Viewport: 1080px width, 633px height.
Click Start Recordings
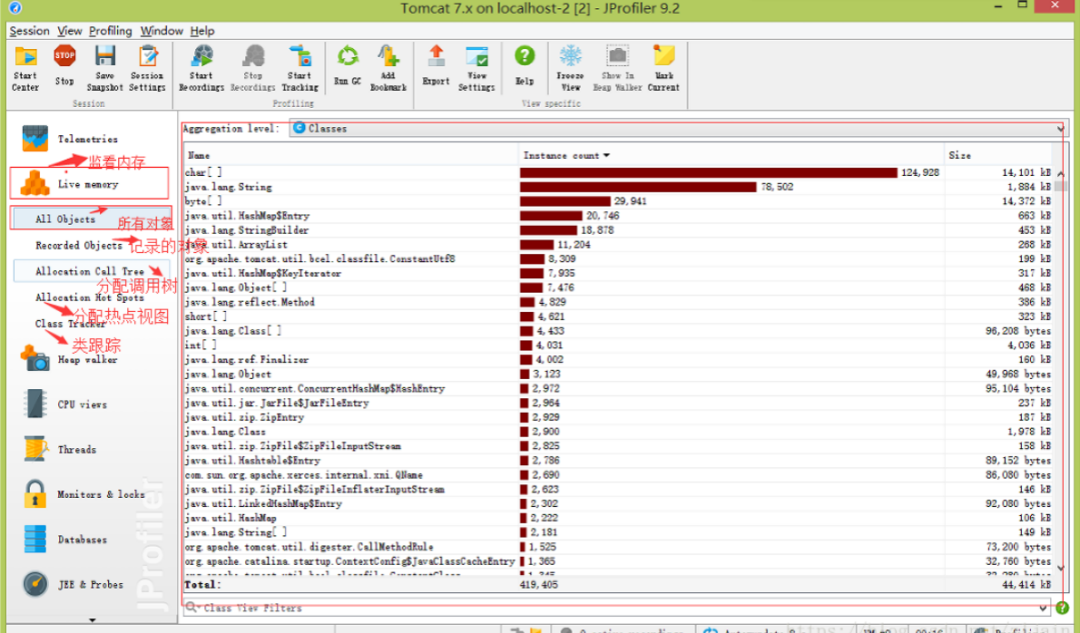coord(201,68)
